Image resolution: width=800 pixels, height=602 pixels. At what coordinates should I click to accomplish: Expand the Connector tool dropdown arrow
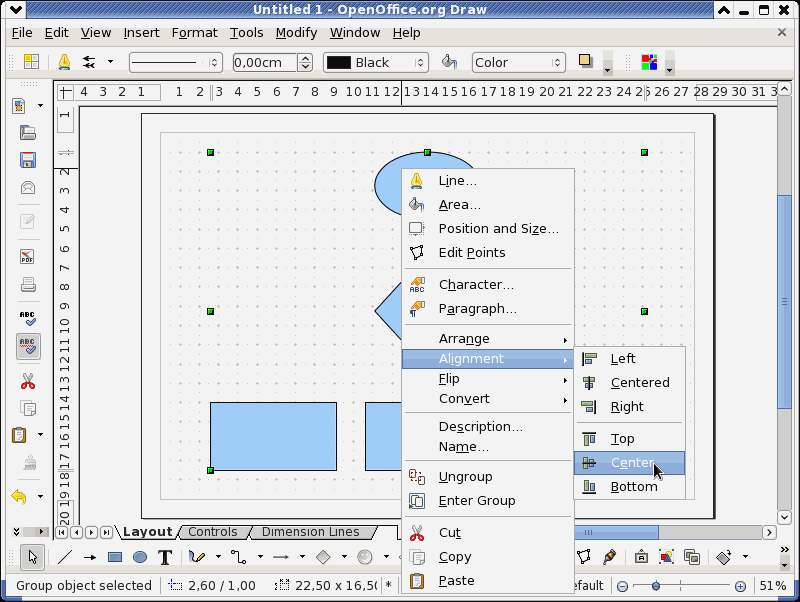[260, 557]
